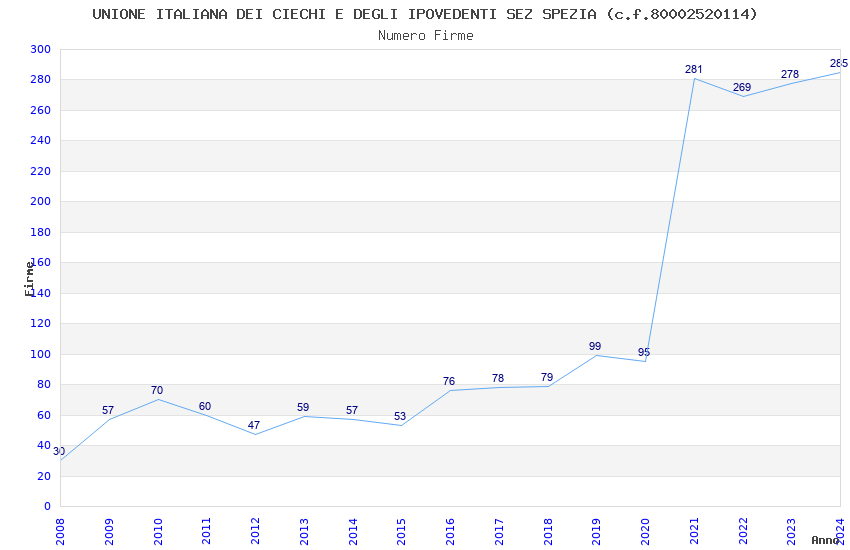Click the 'Firme' y-axis title
The width and height of the screenshot is (850, 550).
pyautogui.click(x=29, y=279)
